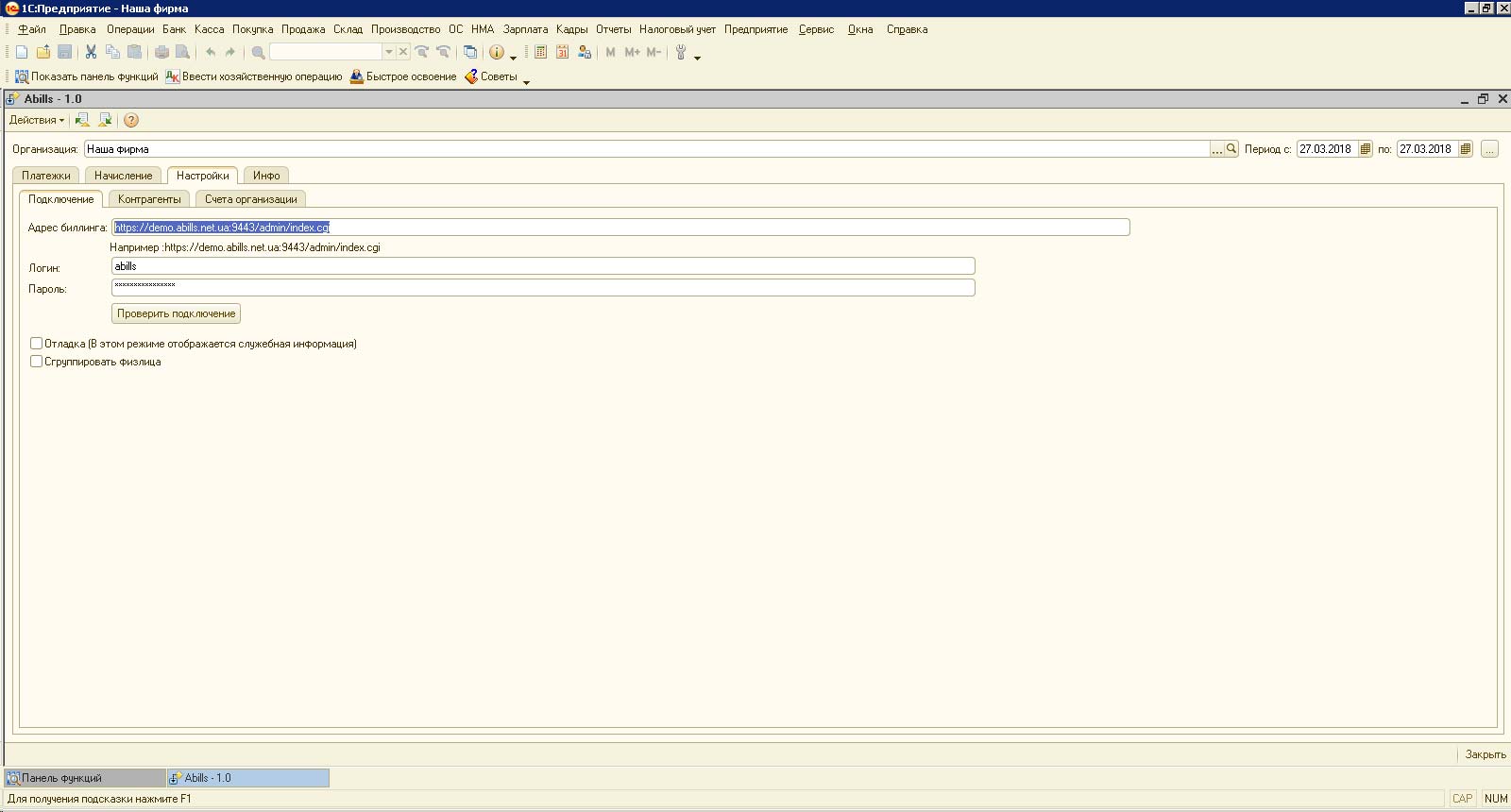Open the Контрагенты sub-tab
Viewport: 1511px width, 812px height.
pos(149,199)
